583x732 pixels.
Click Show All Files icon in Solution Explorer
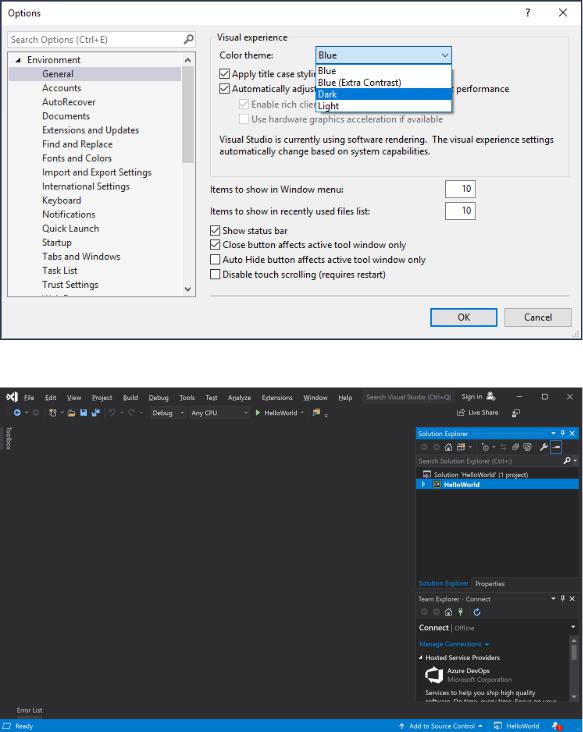527,447
